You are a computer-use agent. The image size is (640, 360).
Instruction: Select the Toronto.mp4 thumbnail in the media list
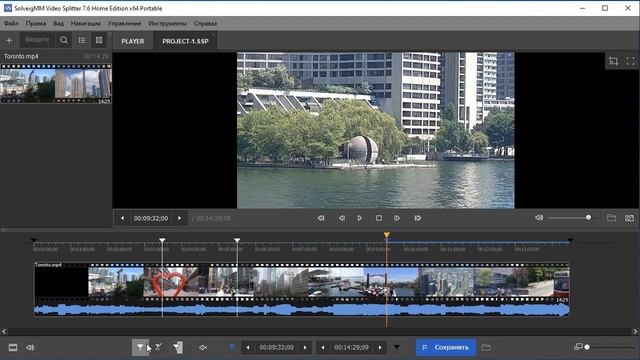[x=56, y=84]
